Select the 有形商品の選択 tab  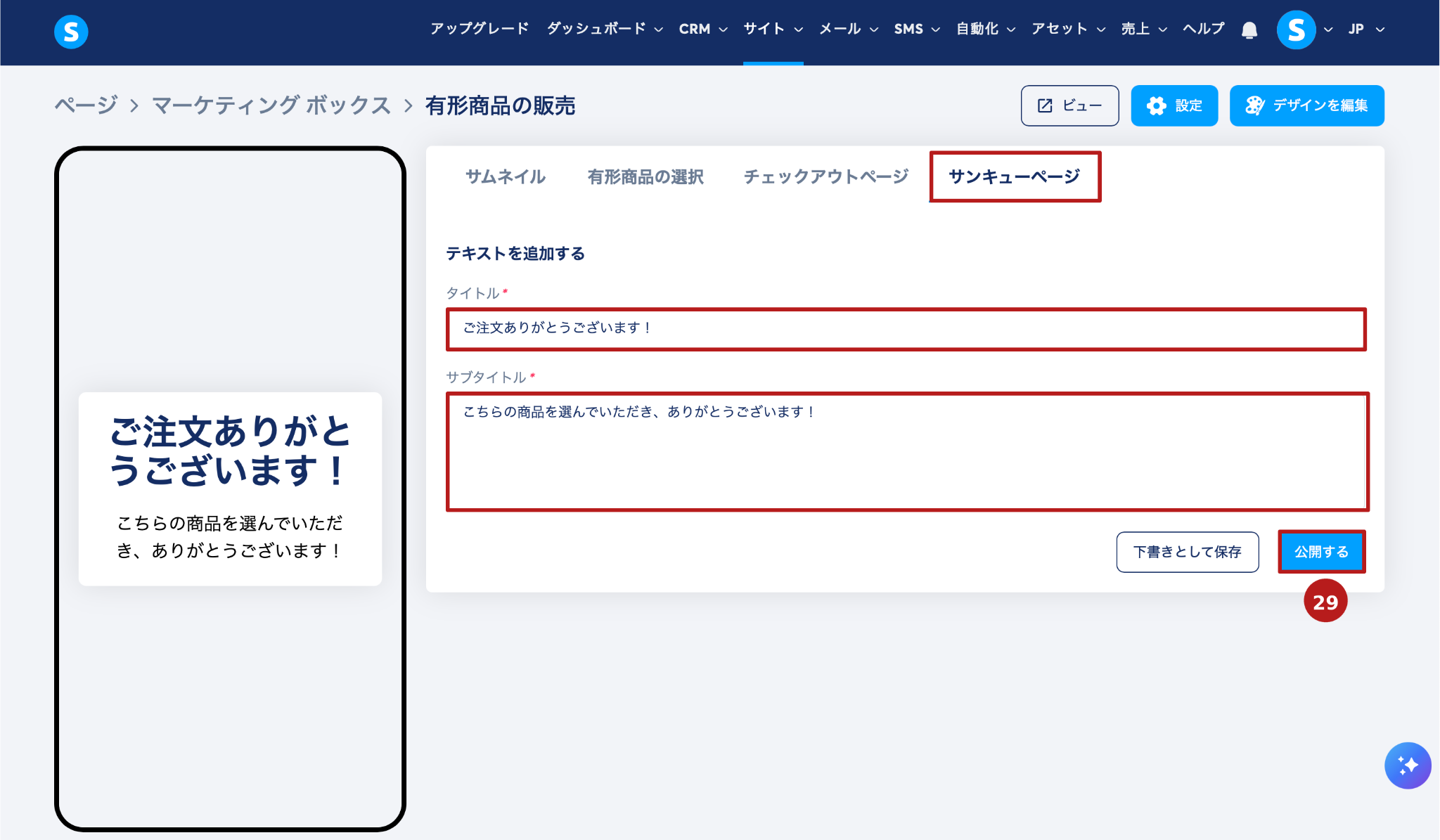(x=645, y=176)
